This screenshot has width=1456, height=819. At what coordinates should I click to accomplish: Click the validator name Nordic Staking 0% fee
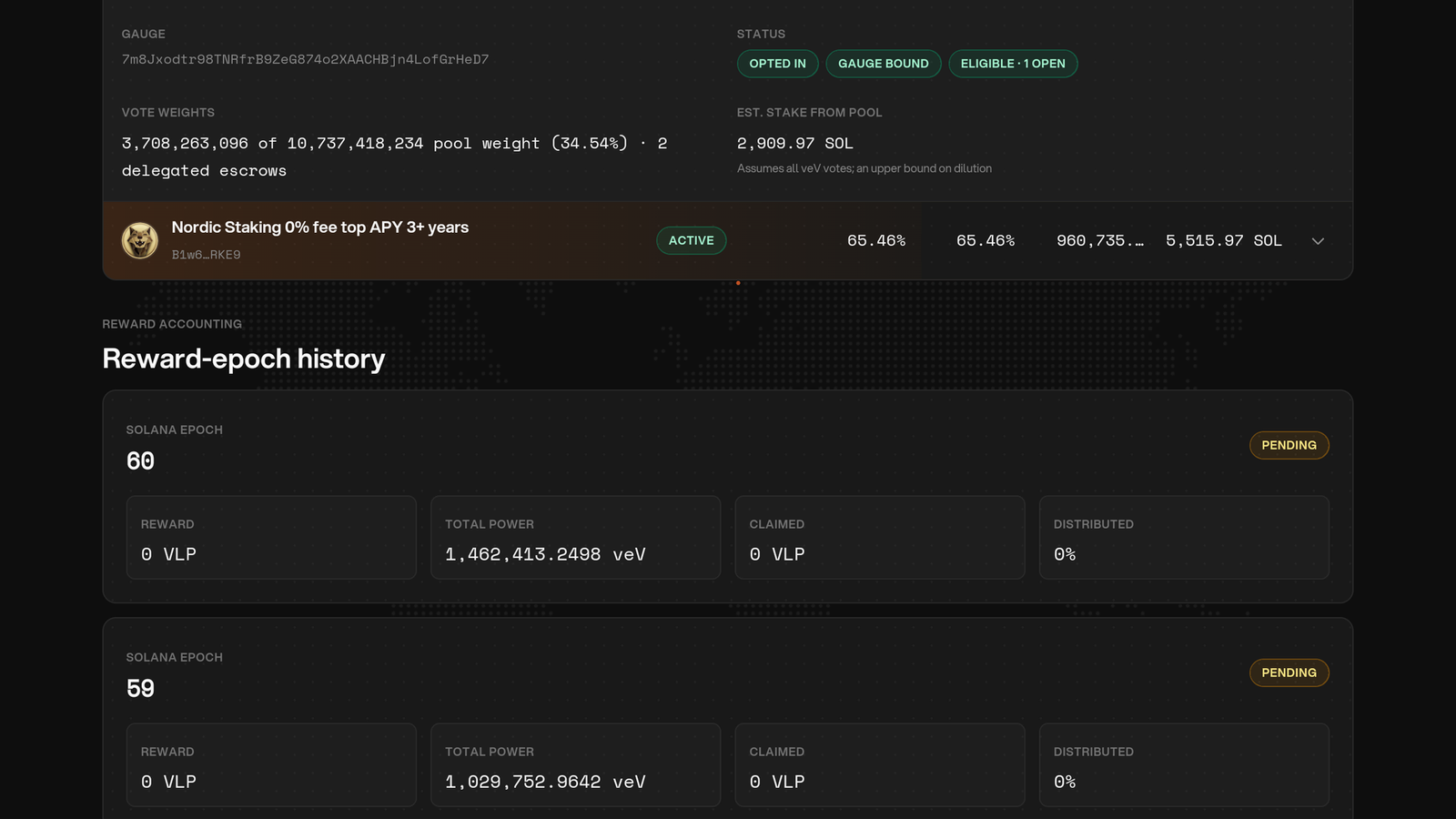coord(320,227)
